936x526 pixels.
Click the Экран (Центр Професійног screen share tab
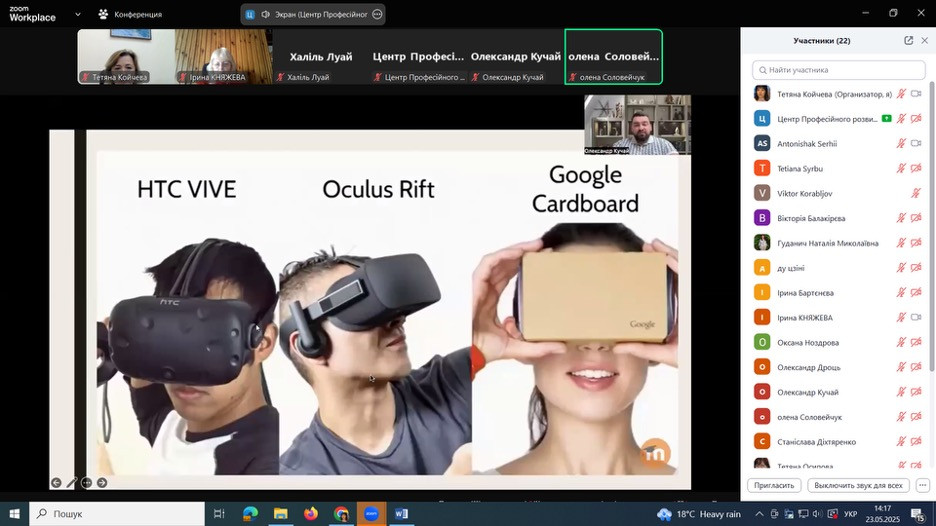tap(313, 14)
